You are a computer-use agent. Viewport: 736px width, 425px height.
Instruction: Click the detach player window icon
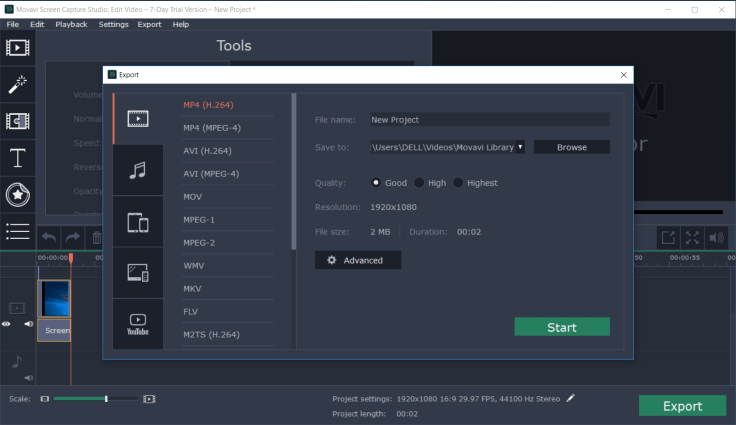pyautogui.click(x=668, y=238)
